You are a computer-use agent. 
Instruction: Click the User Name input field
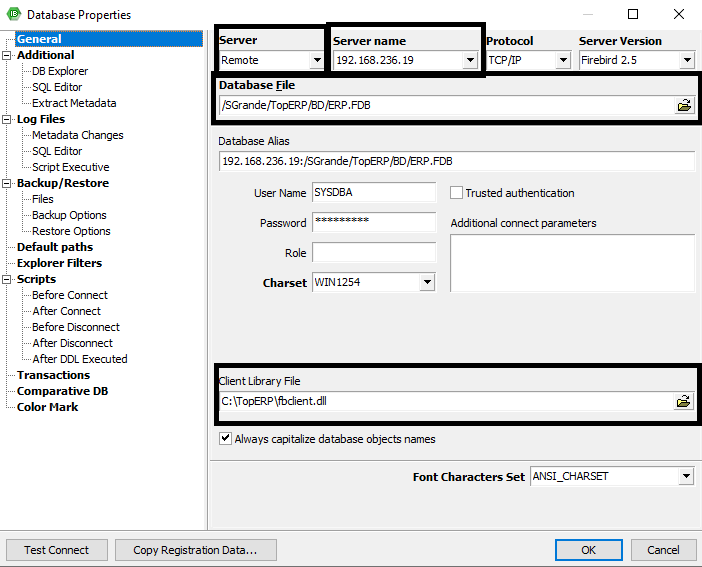point(374,193)
